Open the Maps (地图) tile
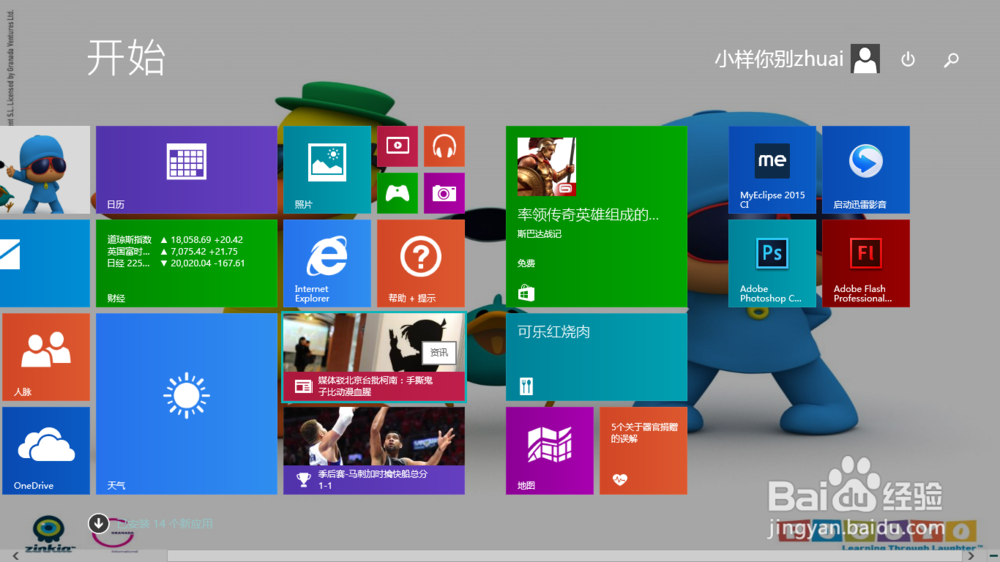Screen dimensions: 1000x562 point(550,450)
